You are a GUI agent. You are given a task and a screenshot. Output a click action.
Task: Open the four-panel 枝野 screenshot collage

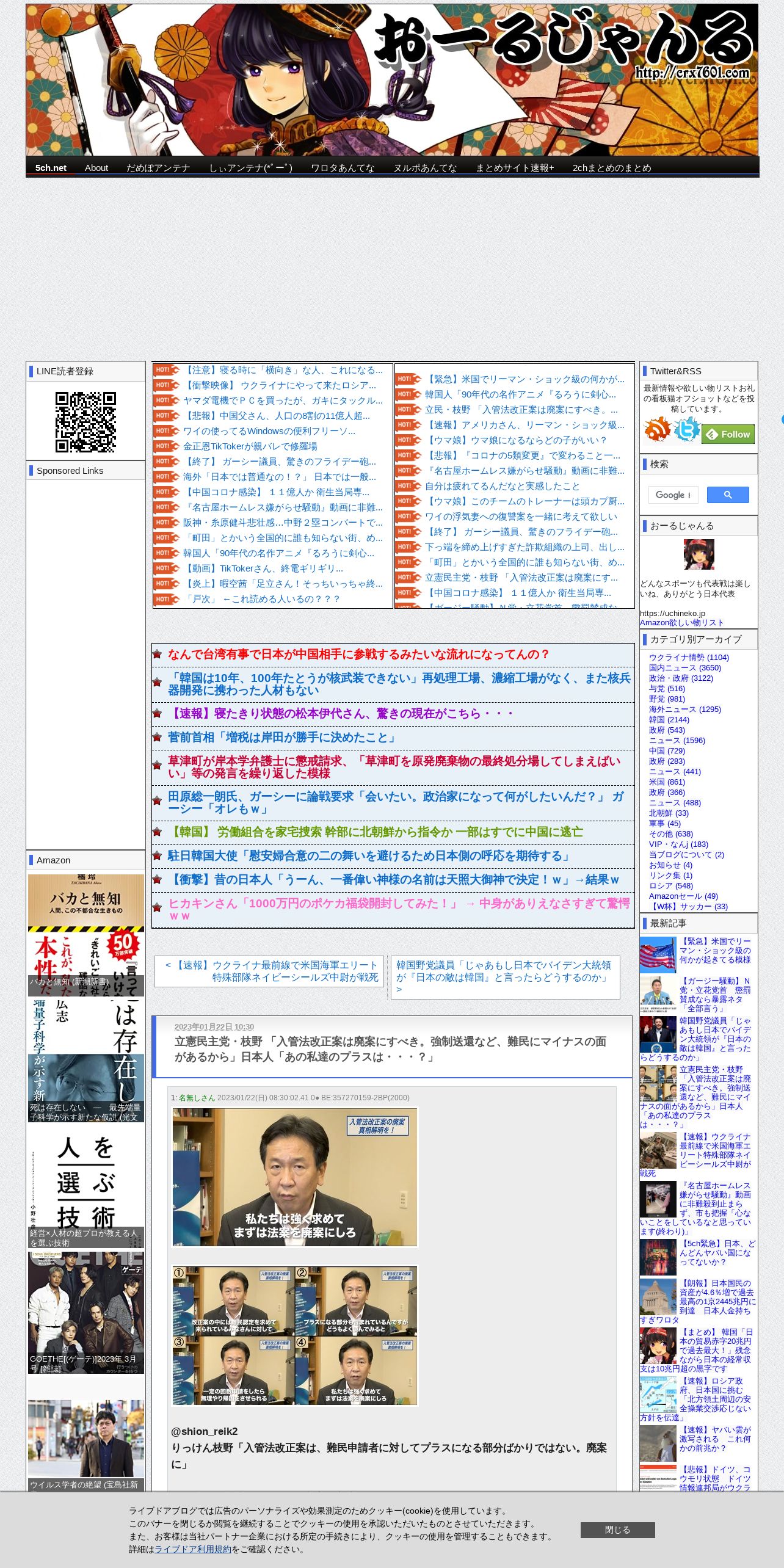click(295, 1337)
